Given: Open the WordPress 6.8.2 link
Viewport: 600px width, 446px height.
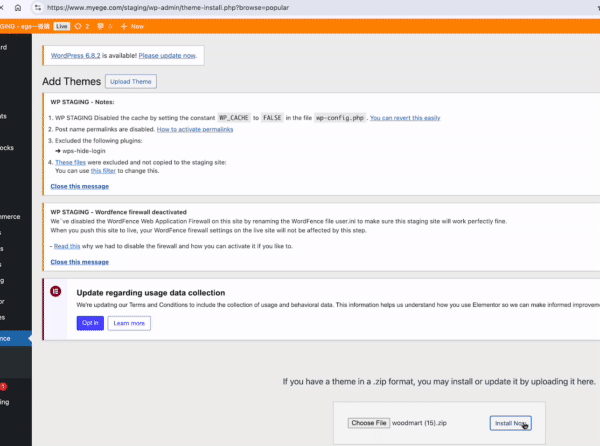Looking at the screenshot, I should (x=75, y=55).
